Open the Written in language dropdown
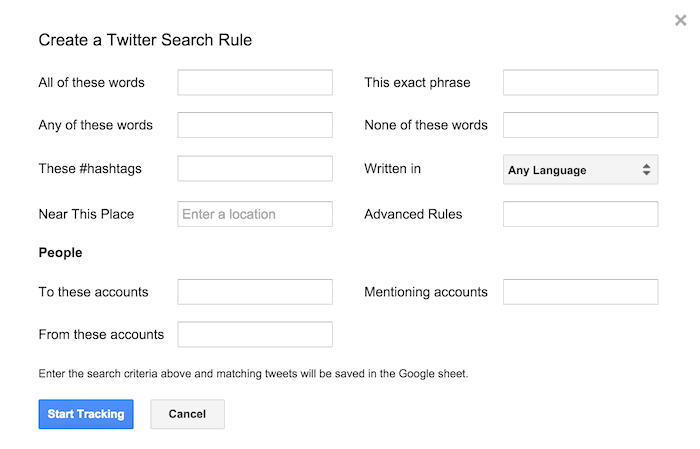The width and height of the screenshot is (700, 449). [x=580, y=170]
